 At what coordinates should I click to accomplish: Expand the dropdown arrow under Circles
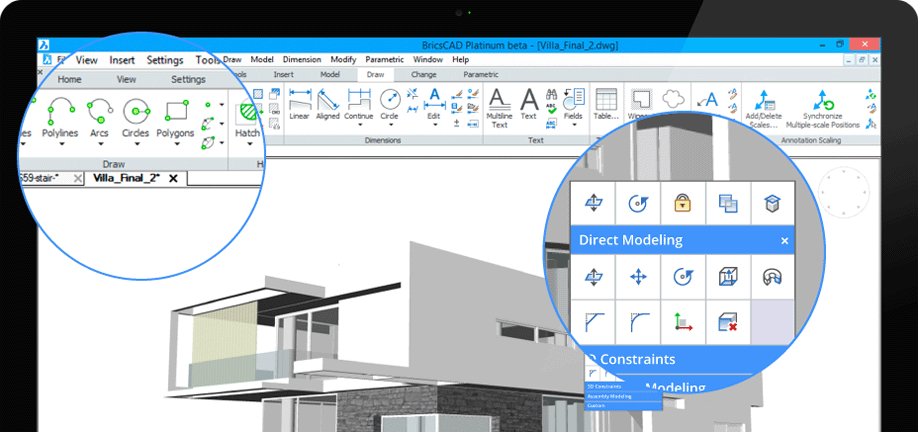click(x=135, y=144)
